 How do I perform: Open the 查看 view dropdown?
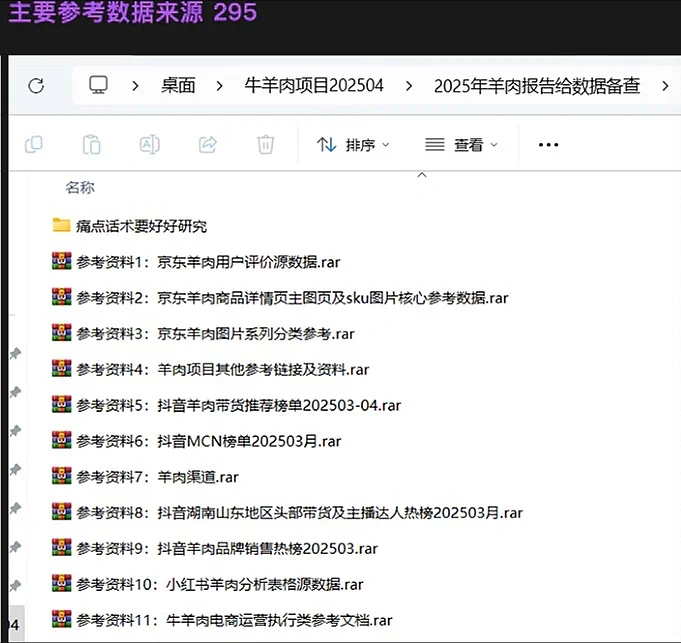461,145
